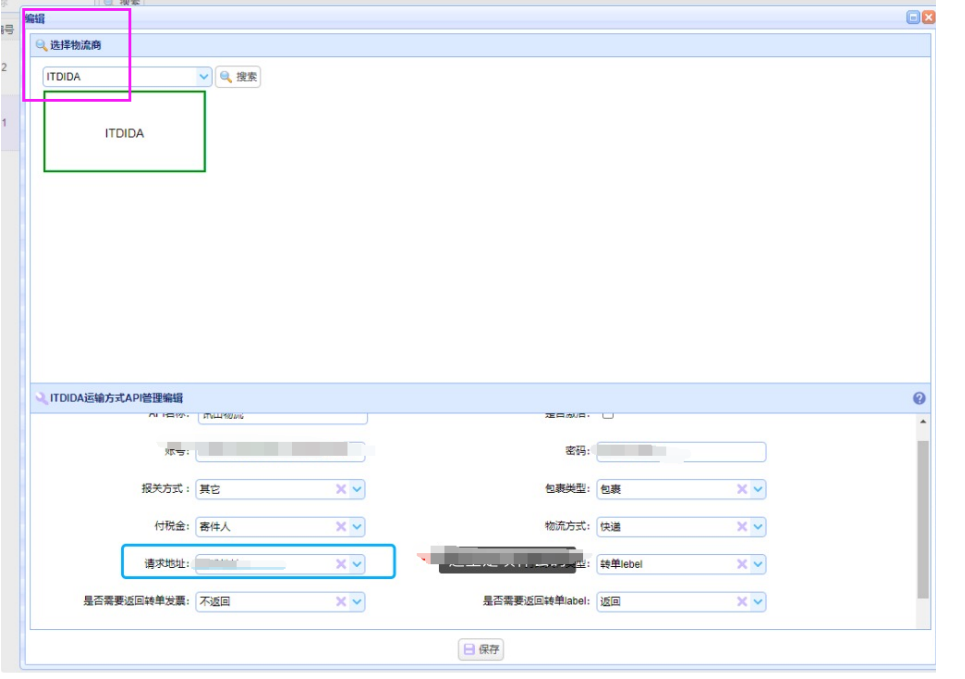The image size is (965, 679).
Task: Expand the 物流方式 dropdown
Action: point(758,526)
